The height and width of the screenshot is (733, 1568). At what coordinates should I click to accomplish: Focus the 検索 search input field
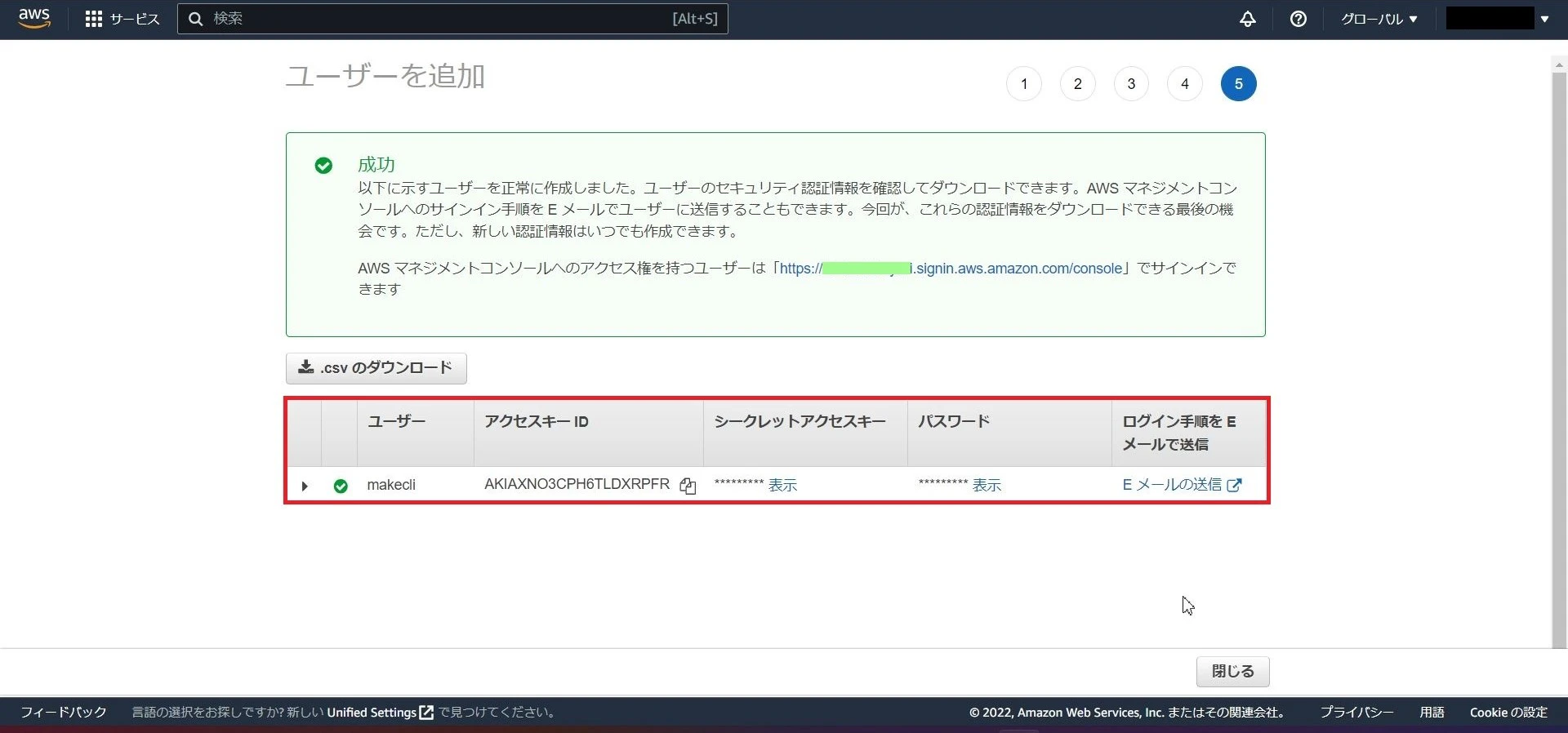coord(452,19)
